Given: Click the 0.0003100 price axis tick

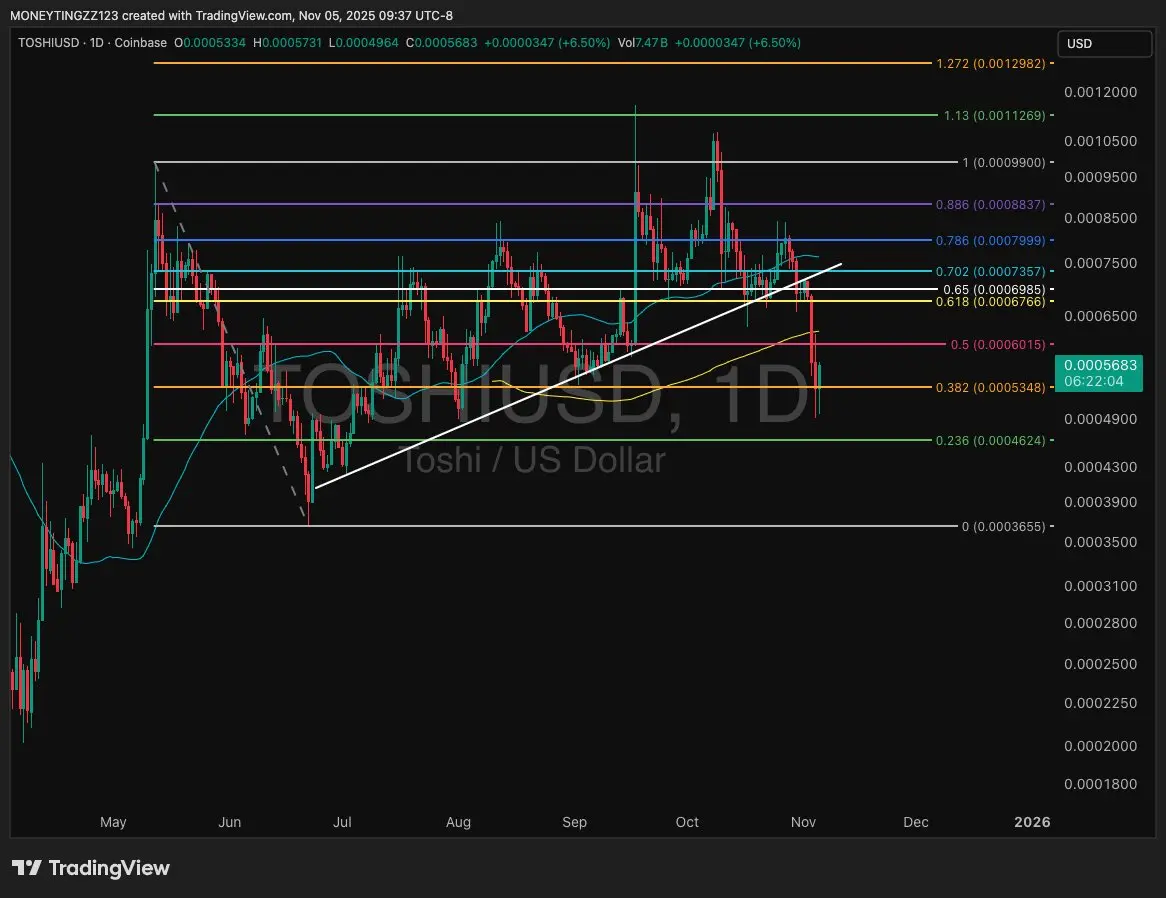Looking at the screenshot, I should coord(1101,587).
